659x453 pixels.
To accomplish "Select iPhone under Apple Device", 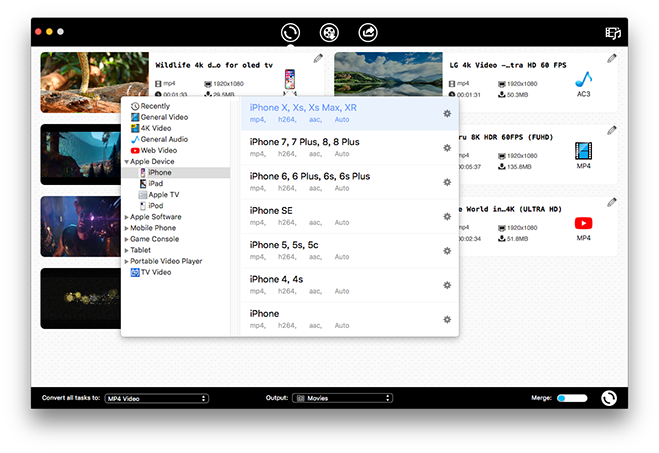I will tap(176, 172).
